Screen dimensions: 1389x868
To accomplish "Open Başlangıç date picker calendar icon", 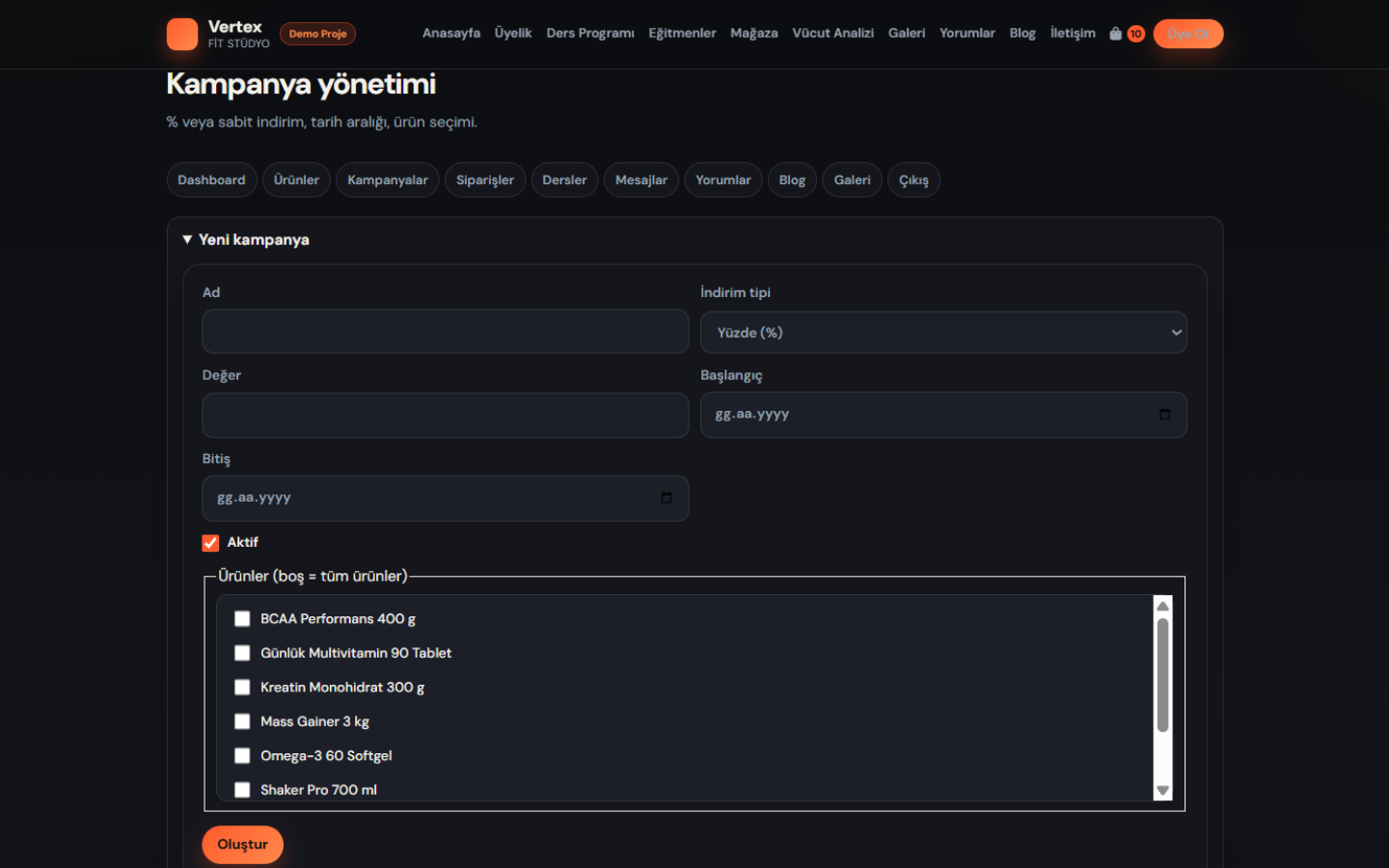I will 1164,415.
